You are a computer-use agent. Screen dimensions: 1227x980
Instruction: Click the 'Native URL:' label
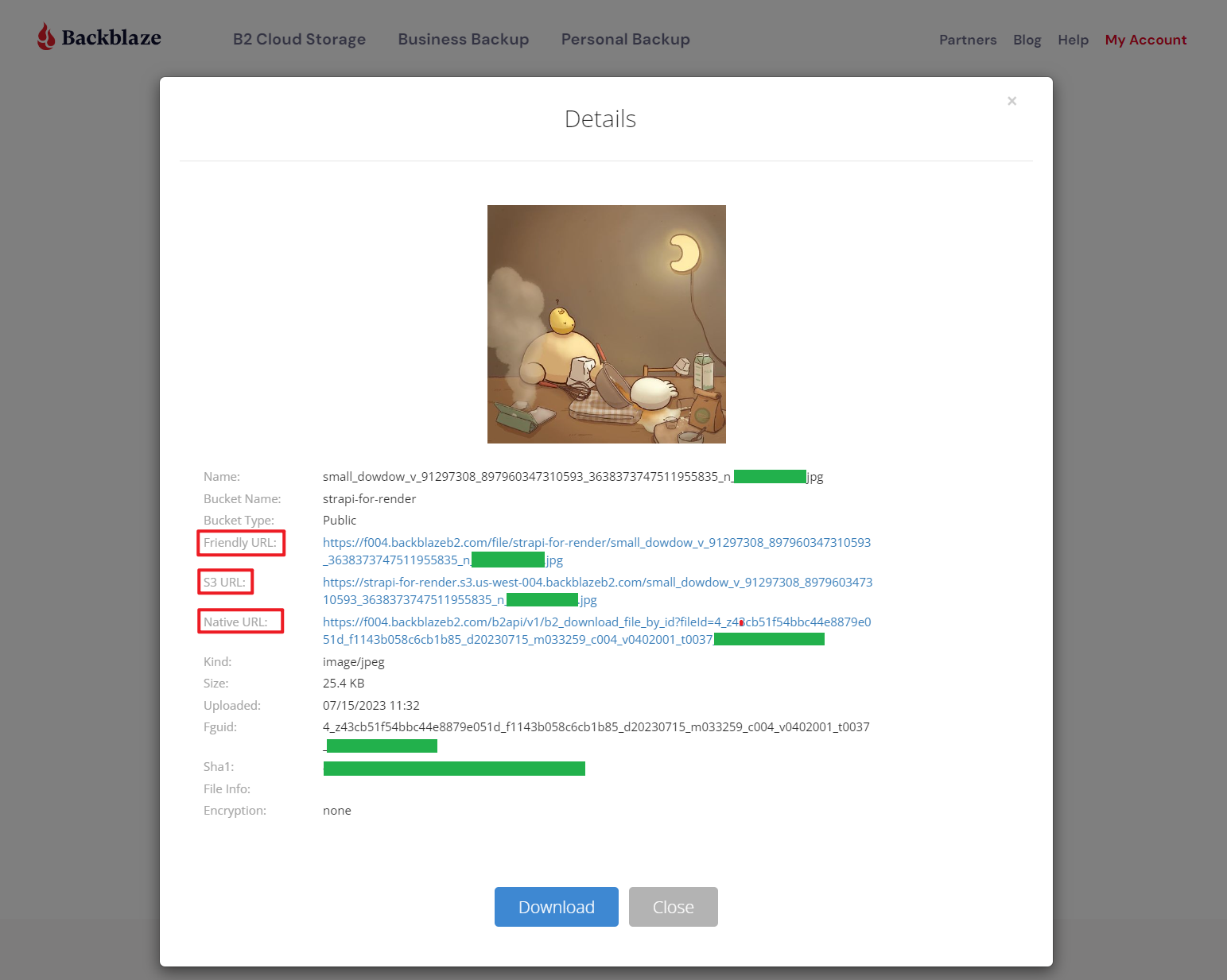click(235, 622)
